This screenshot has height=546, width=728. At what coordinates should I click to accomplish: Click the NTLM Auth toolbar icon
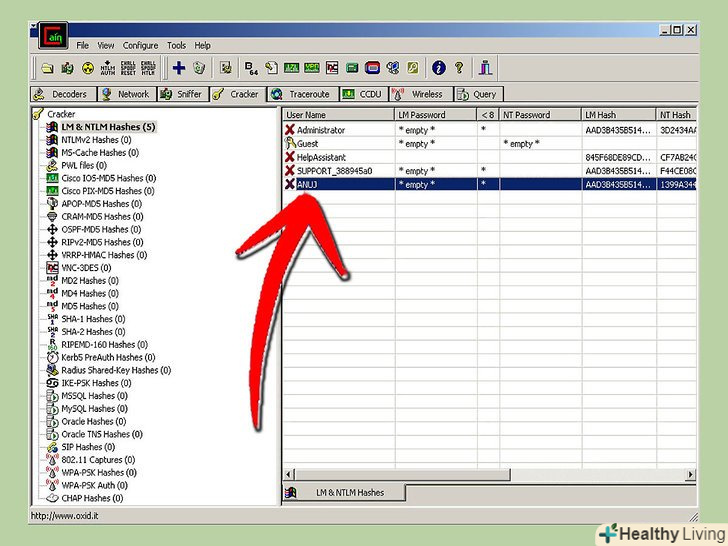[108, 68]
